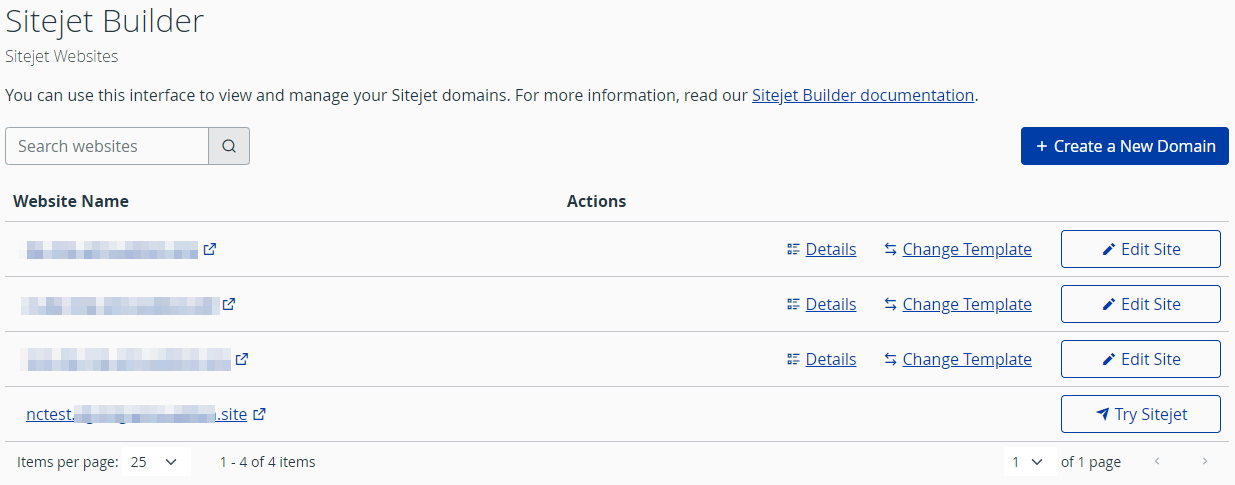Image resolution: width=1235 pixels, height=485 pixels.
Task: Click Edit Site for the first website
Action: pyautogui.click(x=1141, y=249)
